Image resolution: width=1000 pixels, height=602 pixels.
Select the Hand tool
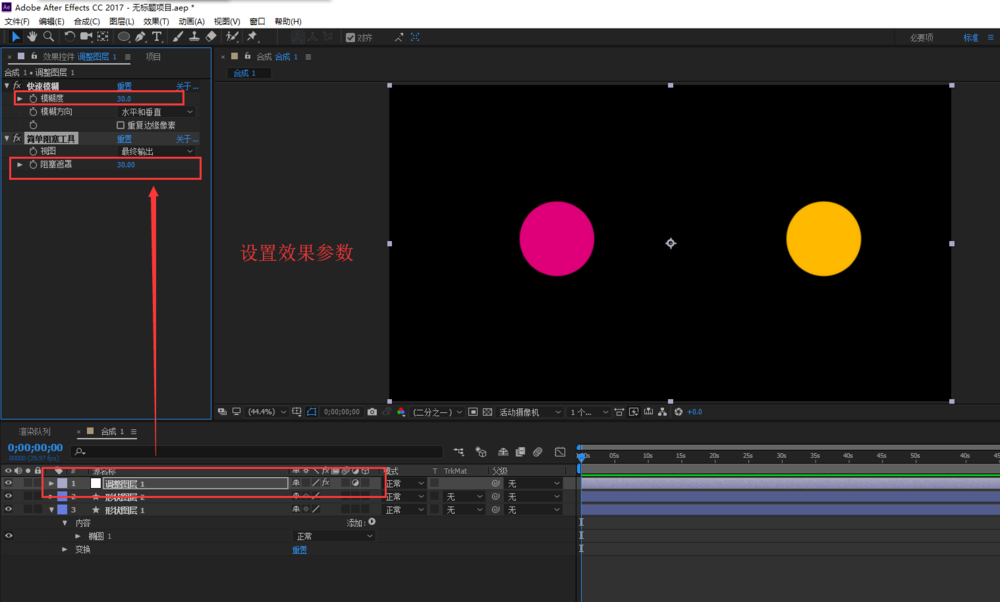(x=32, y=37)
